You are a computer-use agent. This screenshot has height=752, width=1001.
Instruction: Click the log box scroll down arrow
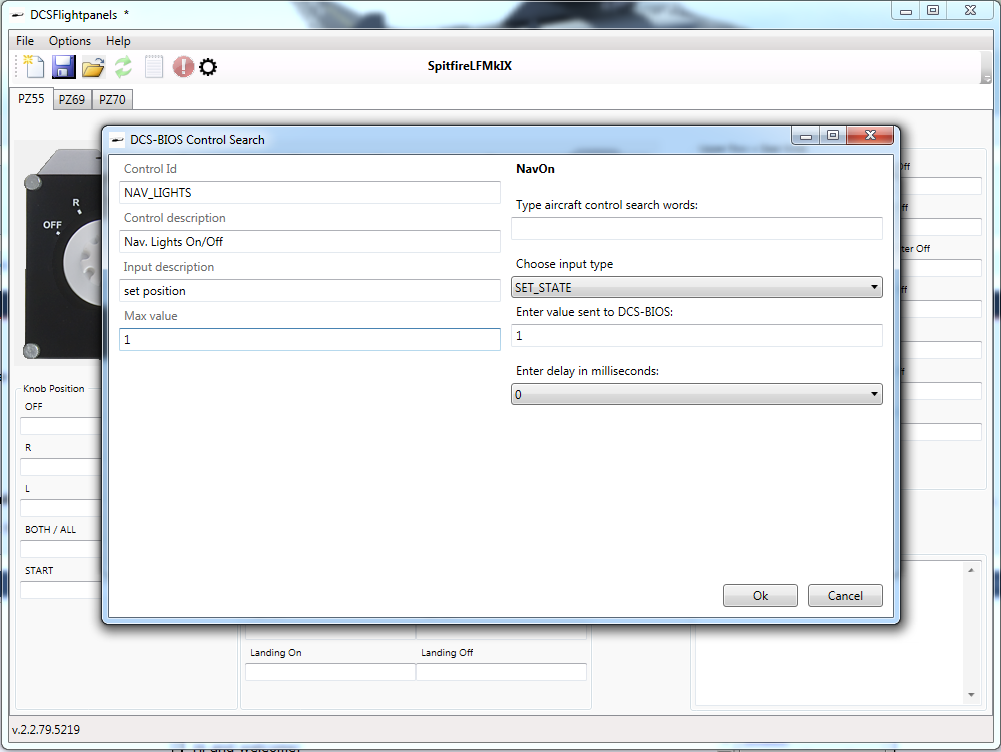point(971,695)
